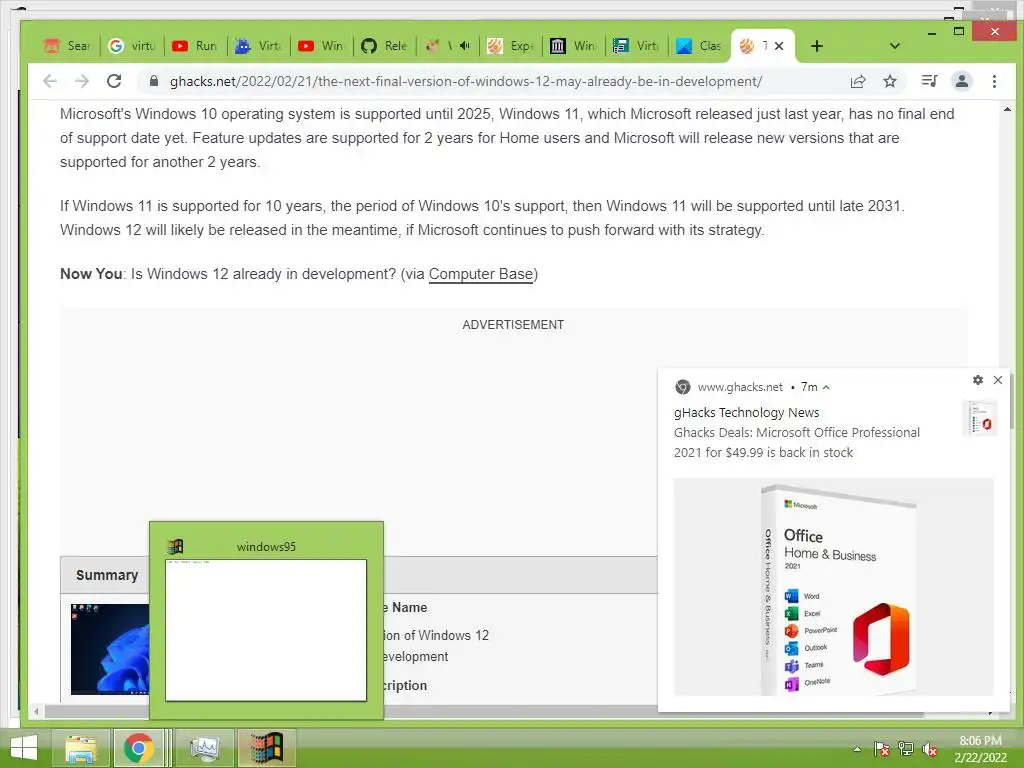Click the Chrome icon in notification header
Screen dimensions: 1024x768
(x=682, y=387)
